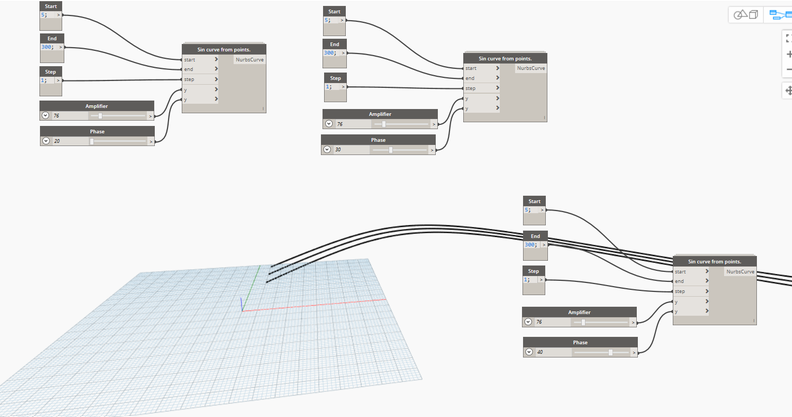The width and height of the screenshot is (792, 417).
Task: Click End code value 300 in Phase 30 group
Action: click(x=330, y=53)
